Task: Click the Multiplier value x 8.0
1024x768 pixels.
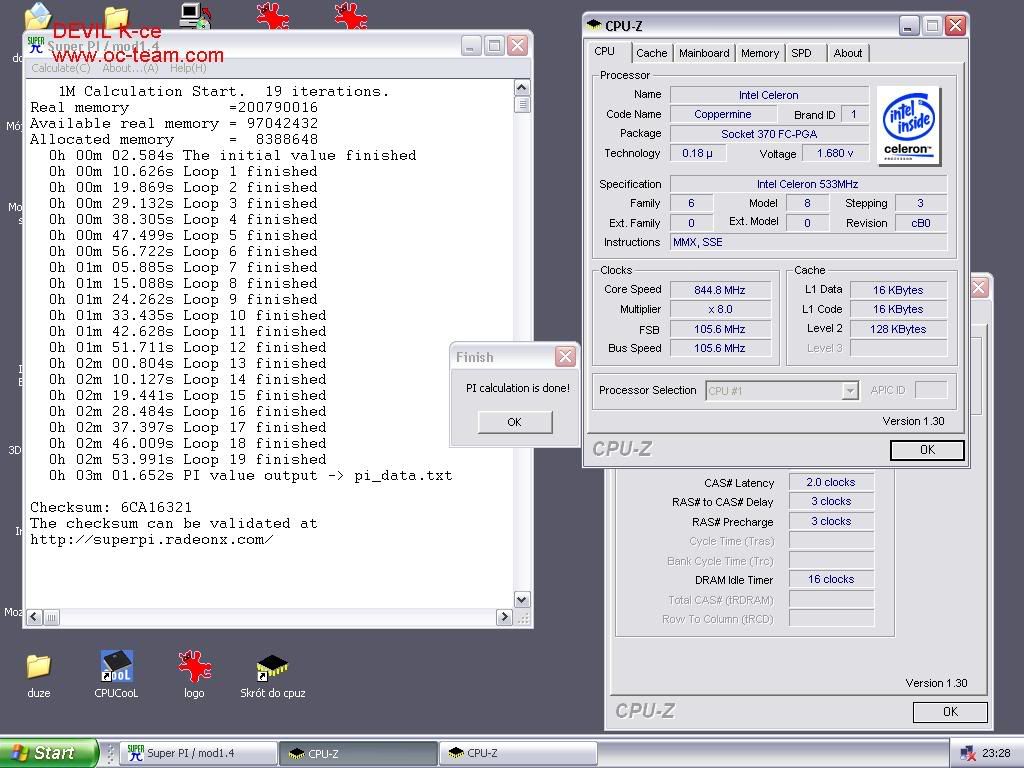Action: [x=720, y=310]
